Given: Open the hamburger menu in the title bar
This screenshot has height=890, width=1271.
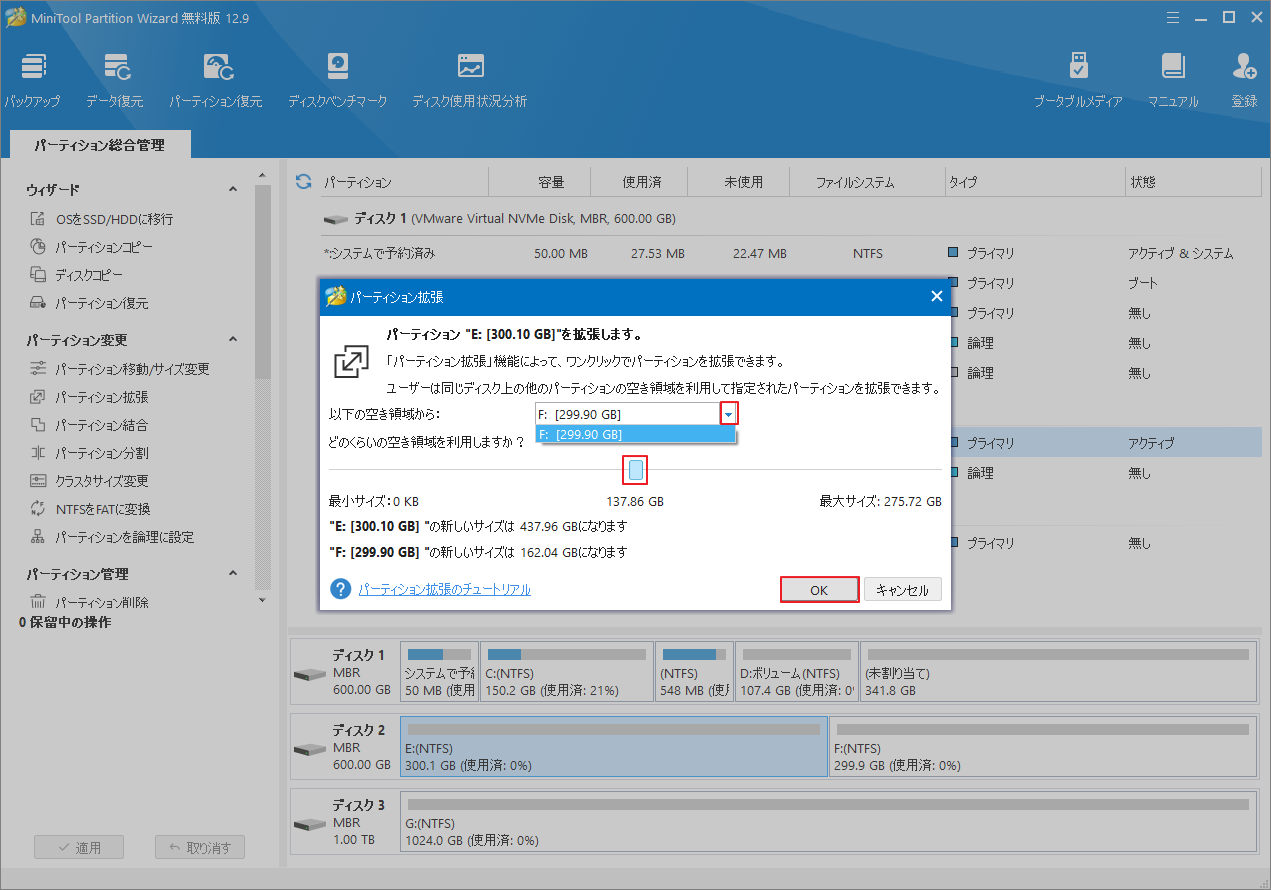Looking at the screenshot, I should (x=1171, y=16).
